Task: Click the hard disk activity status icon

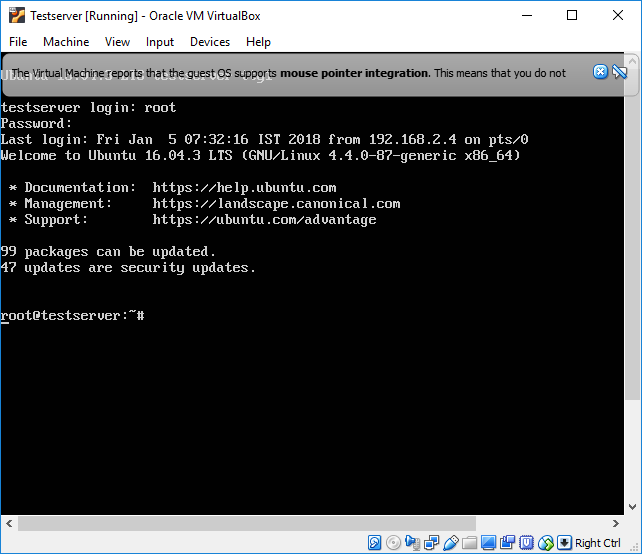Action: [374, 543]
